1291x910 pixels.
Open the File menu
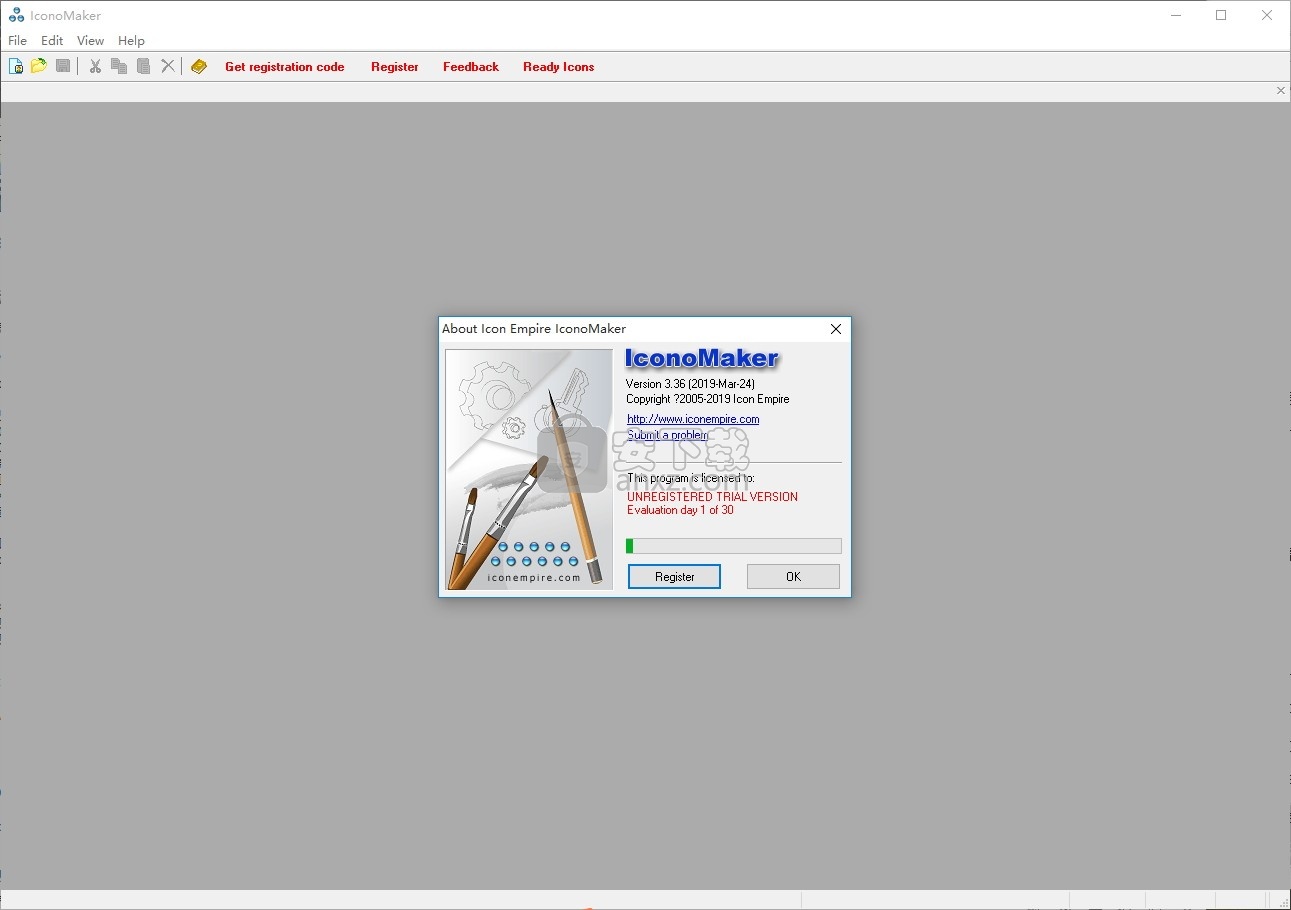(x=18, y=41)
